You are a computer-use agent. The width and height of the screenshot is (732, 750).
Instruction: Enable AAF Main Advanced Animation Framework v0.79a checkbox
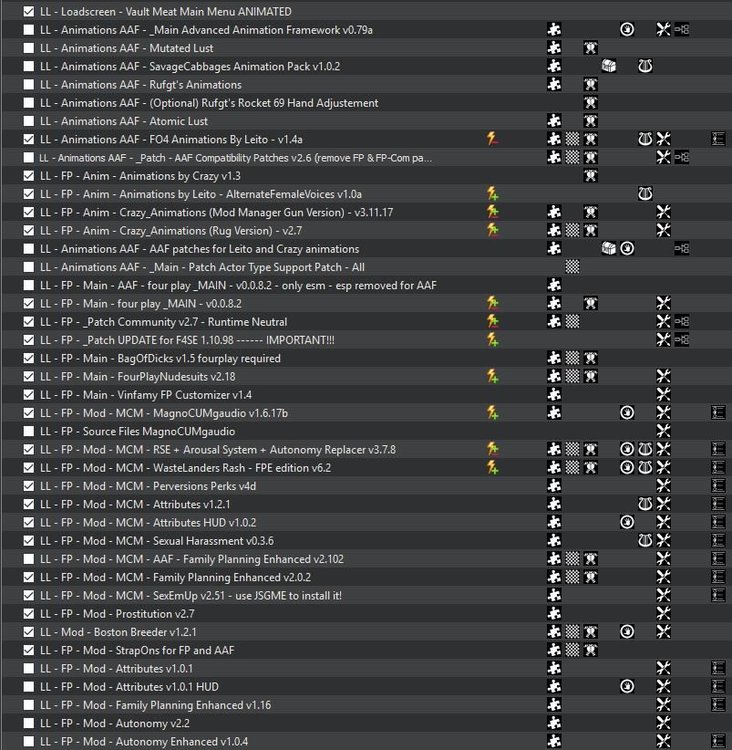(29, 30)
